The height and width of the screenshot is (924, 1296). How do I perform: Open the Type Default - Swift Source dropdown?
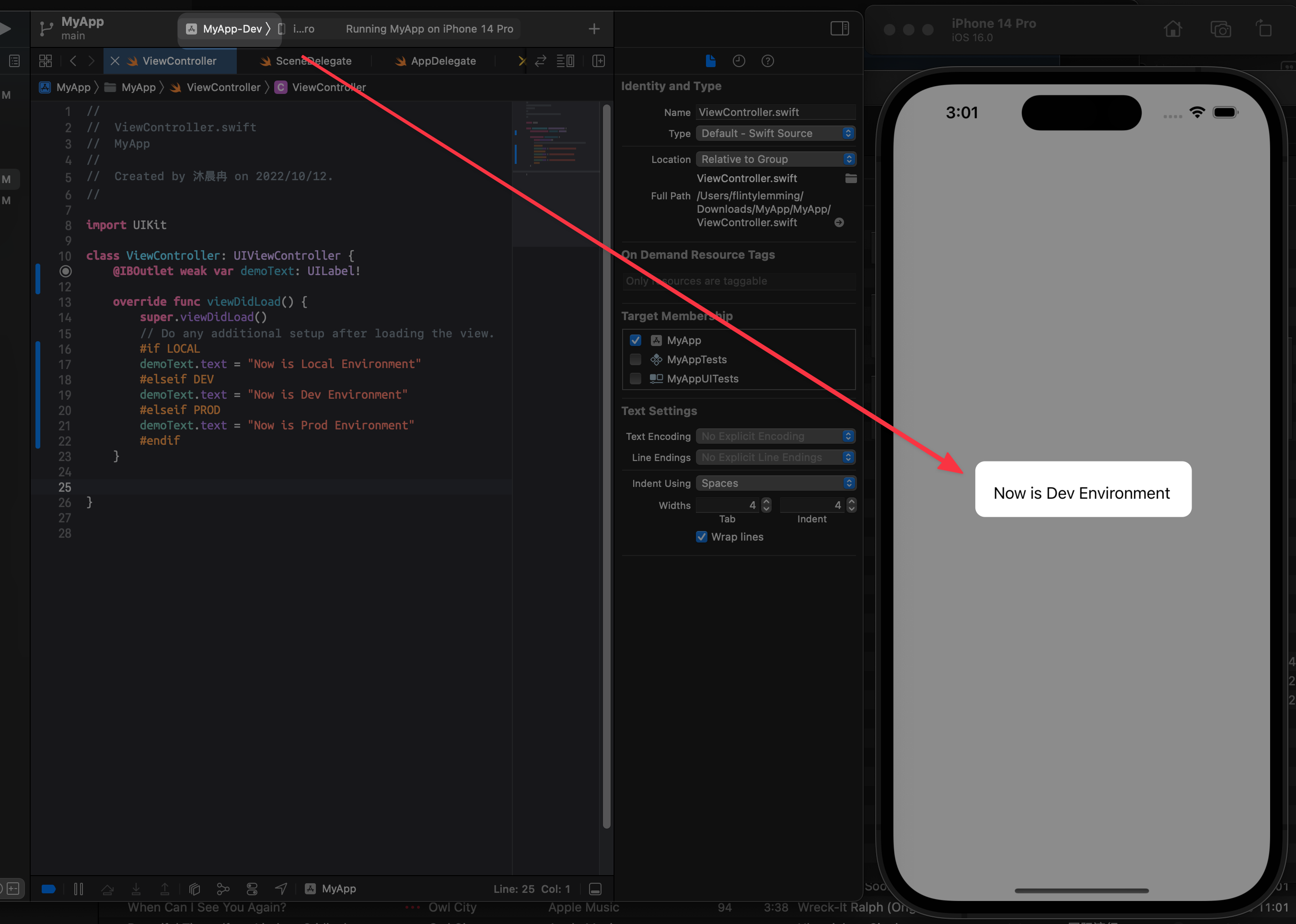(775, 133)
